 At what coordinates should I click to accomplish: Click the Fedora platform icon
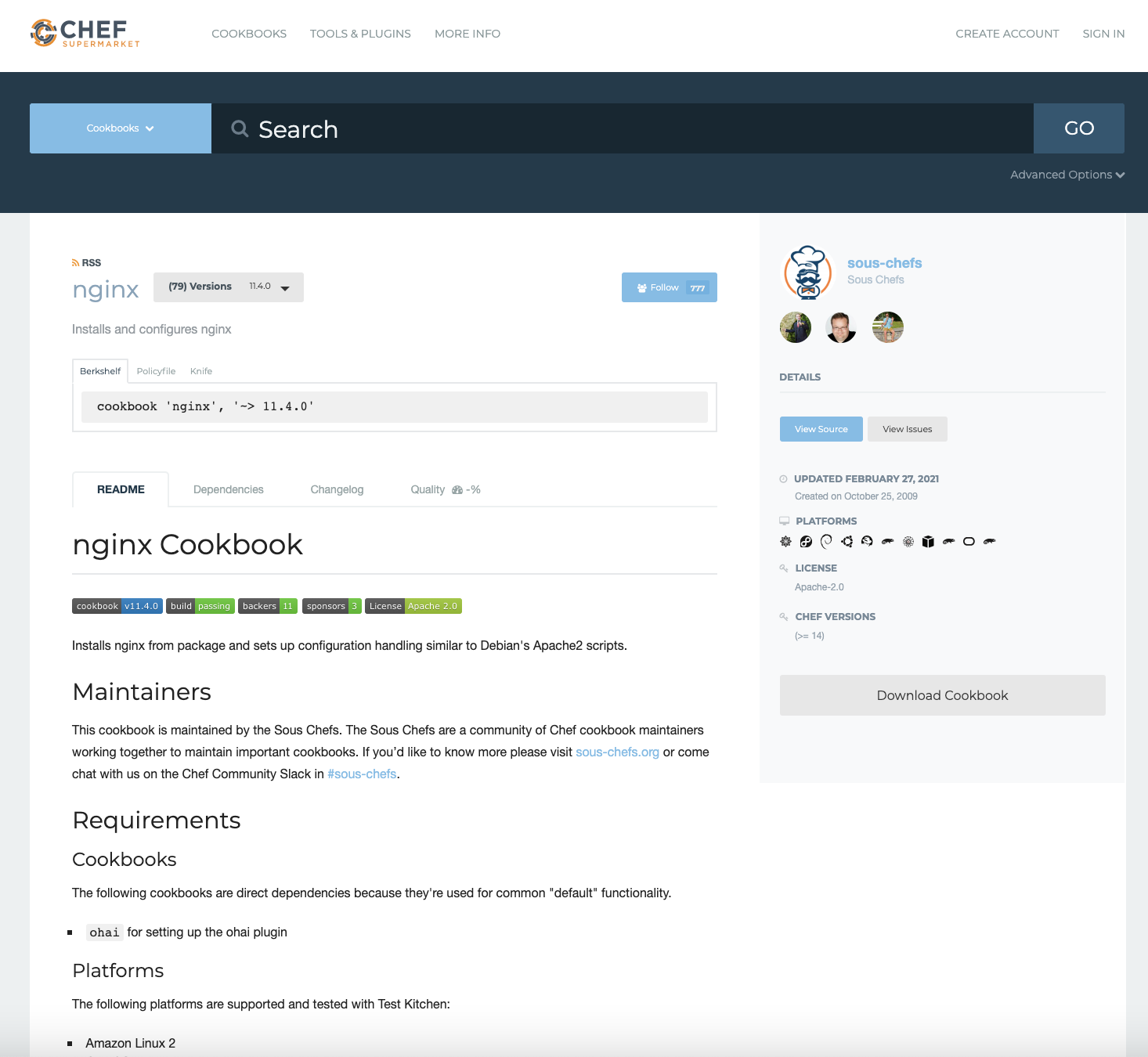(x=807, y=541)
